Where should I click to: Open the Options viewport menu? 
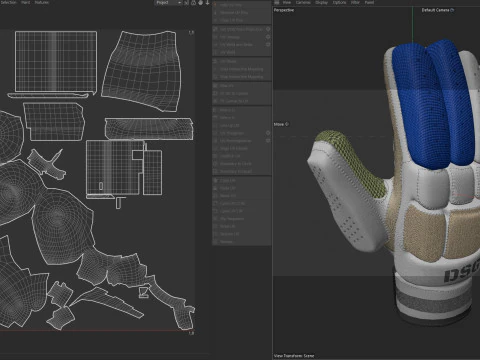click(x=339, y=2)
